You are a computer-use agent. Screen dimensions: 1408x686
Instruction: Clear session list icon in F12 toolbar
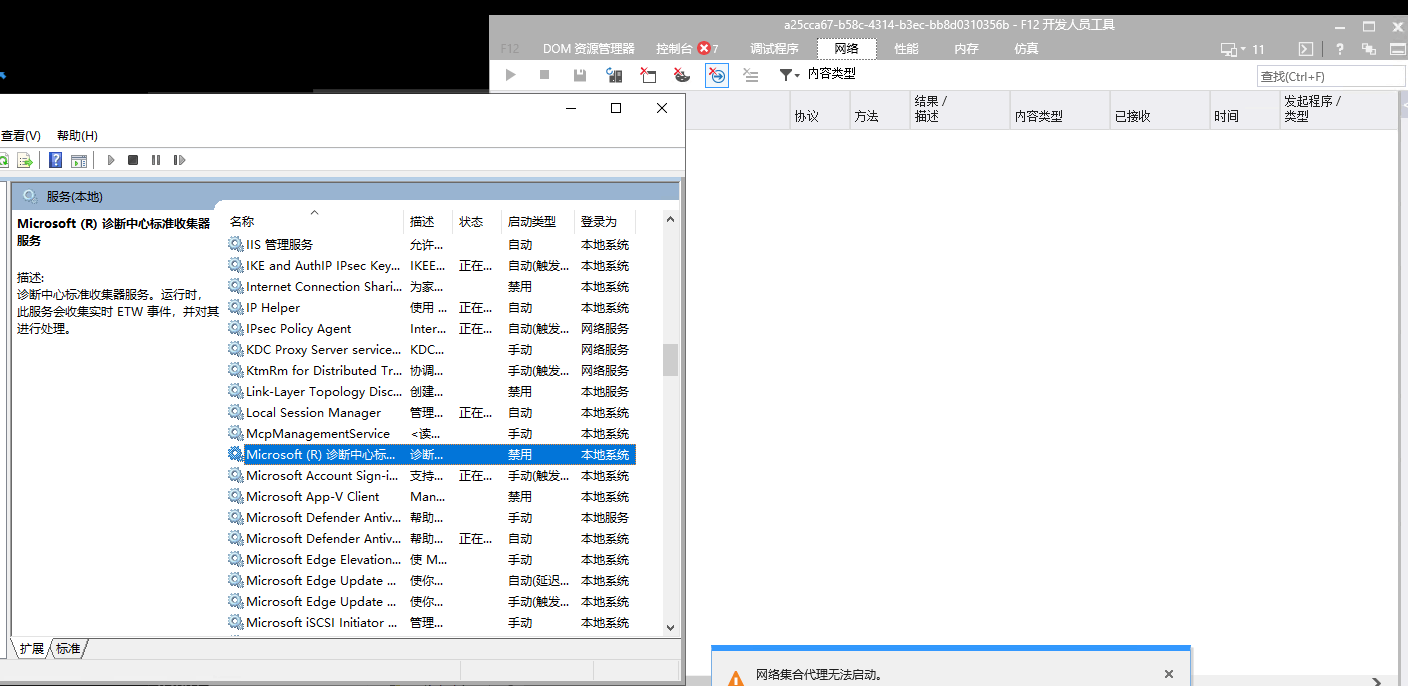point(751,75)
